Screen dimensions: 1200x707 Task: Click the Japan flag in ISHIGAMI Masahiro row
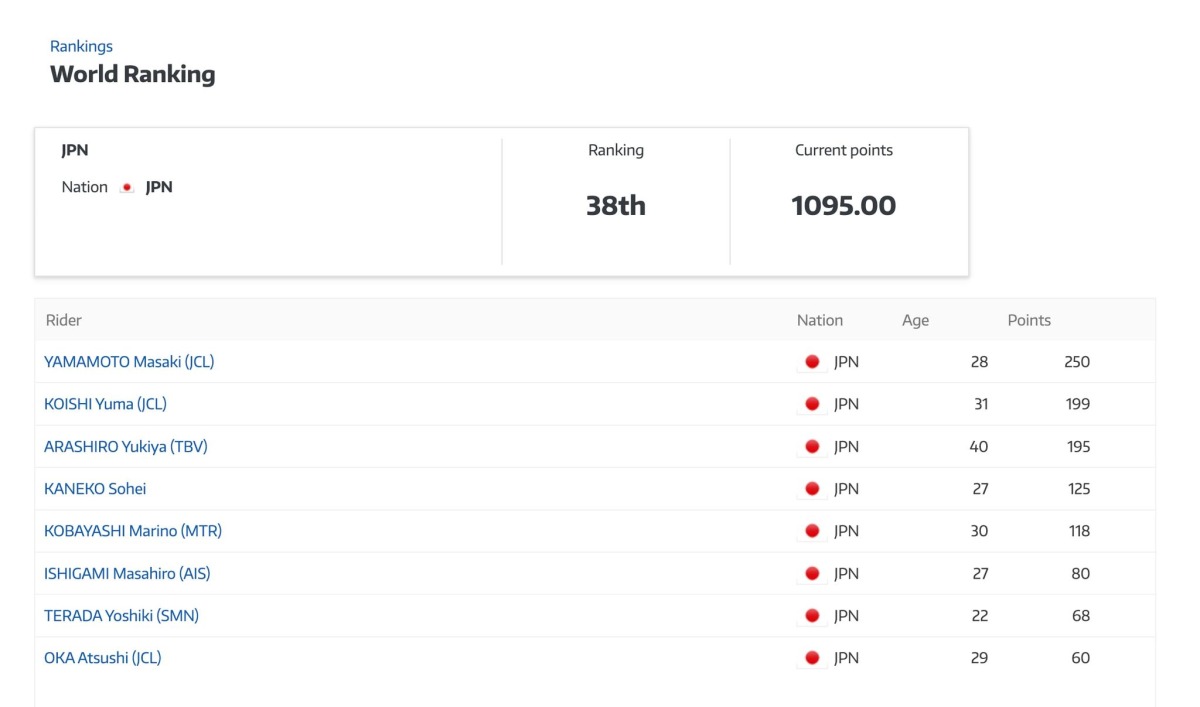pyautogui.click(x=812, y=574)
